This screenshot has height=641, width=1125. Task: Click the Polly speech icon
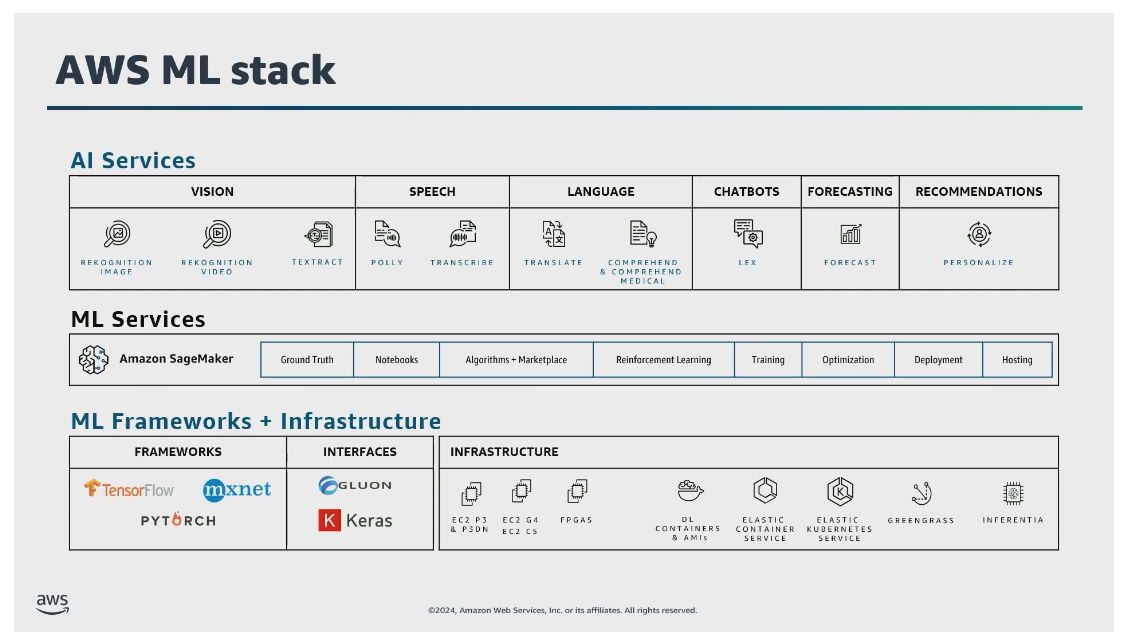387,234
